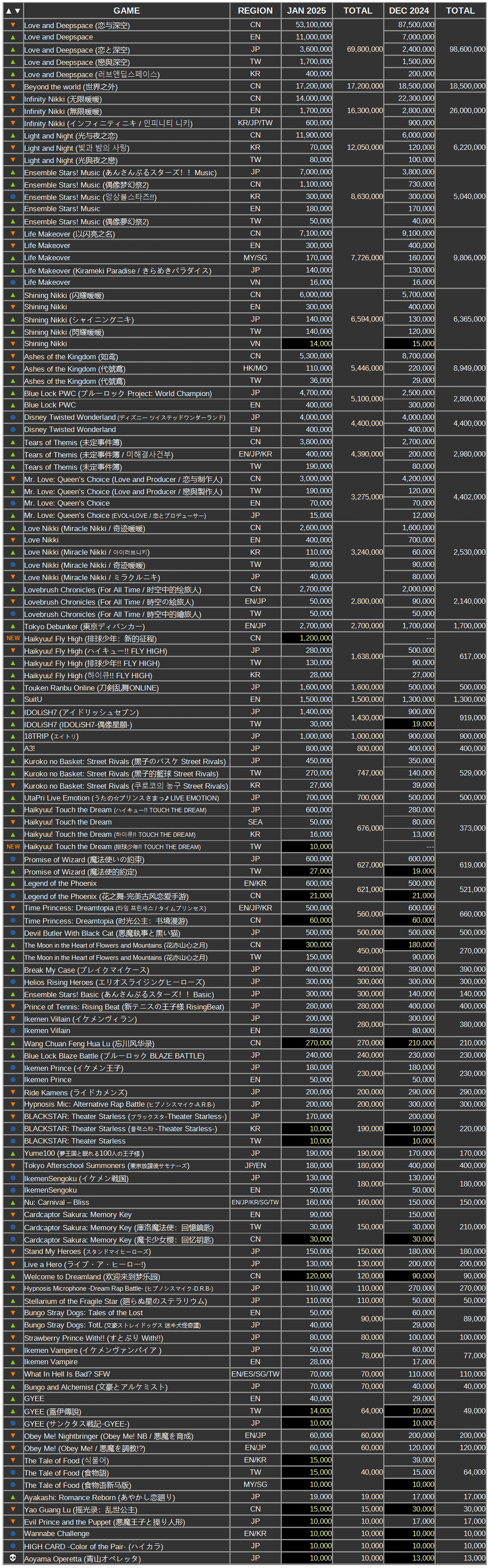Click the green up arrow beside SuitU

pyautogui.click(x=13, y=700)
